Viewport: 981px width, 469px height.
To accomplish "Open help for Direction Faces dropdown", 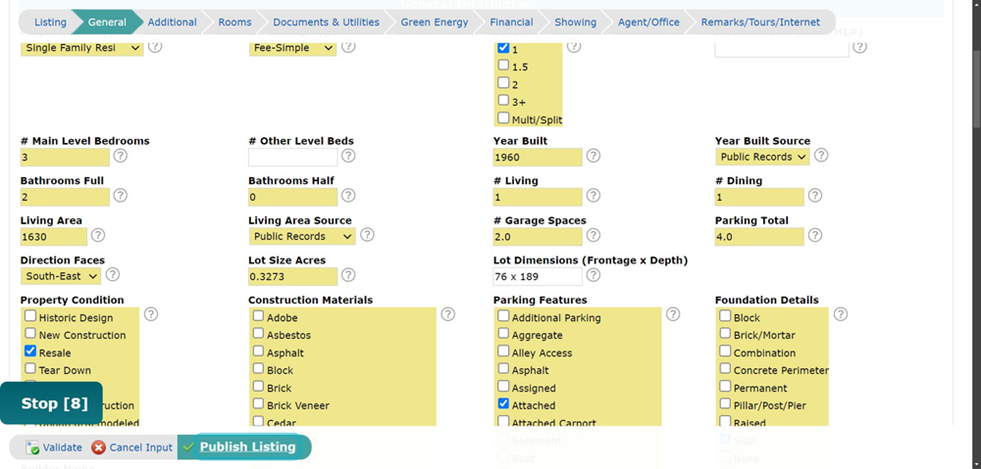I will click(112, 275).
